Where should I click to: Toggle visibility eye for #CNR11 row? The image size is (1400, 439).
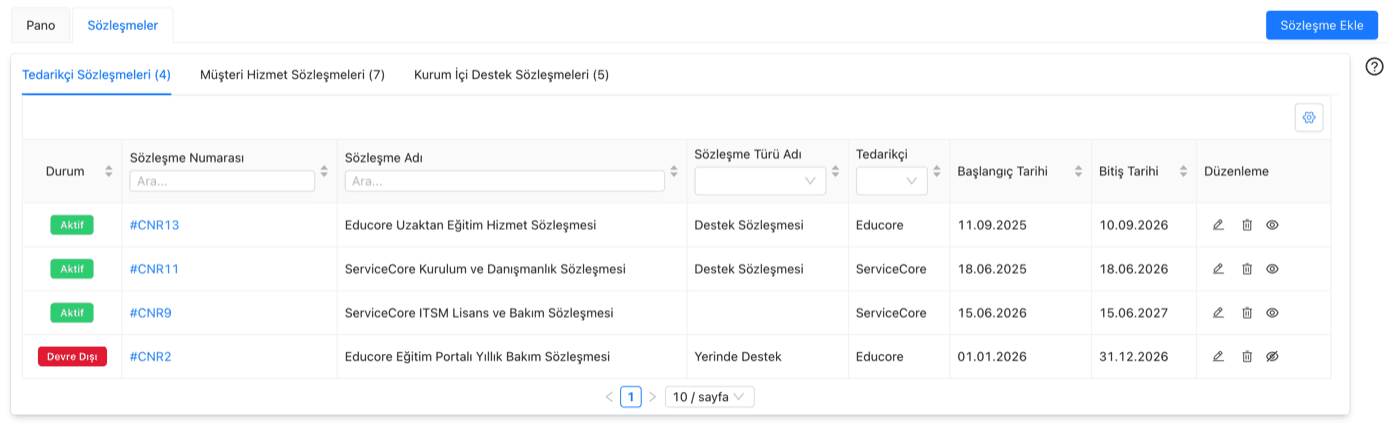(1273, 269)
